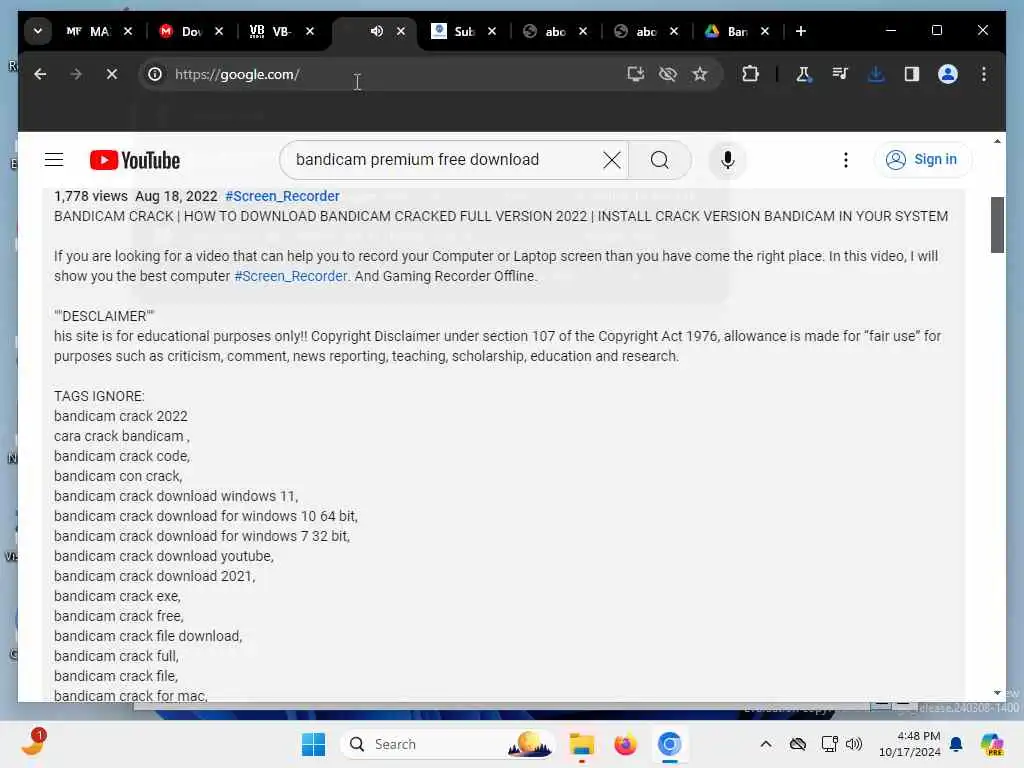1024x768 pixels.
Task: Open the Windows Start menu
Action: click(x=313, y=744)
